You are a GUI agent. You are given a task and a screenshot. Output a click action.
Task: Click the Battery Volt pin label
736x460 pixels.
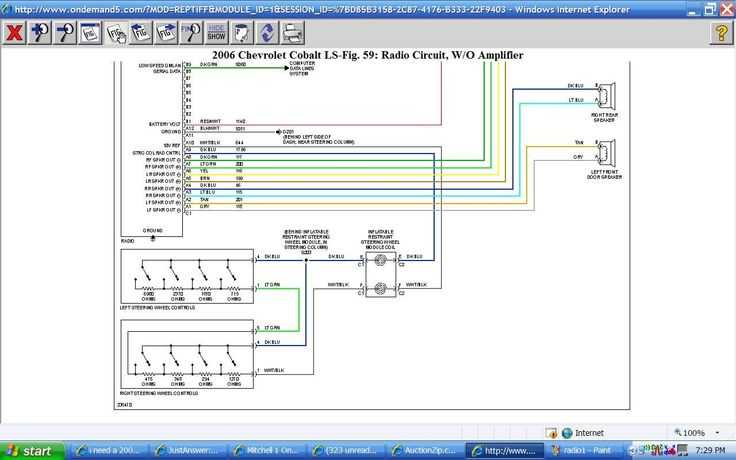point(165,124)
